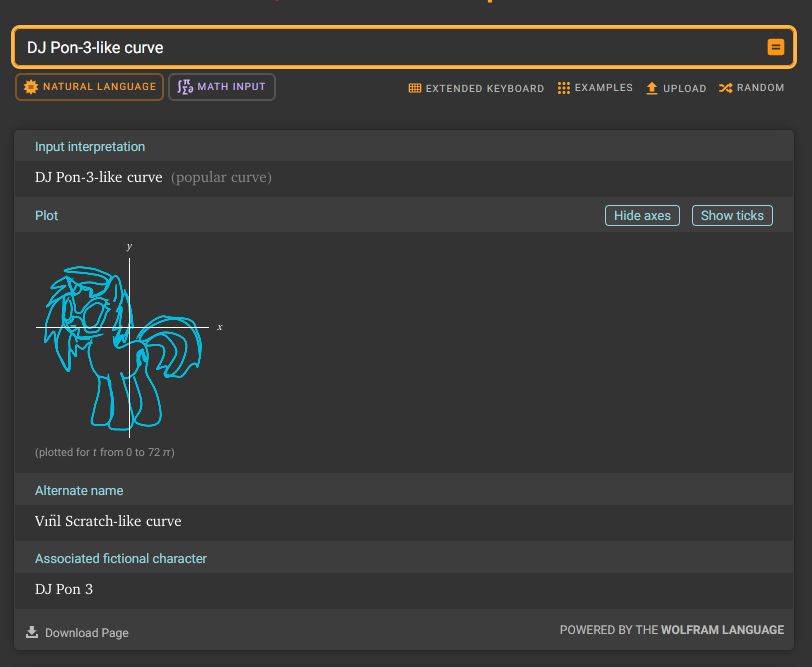Click the 'plotted for t from 0 to 72 π' note
Image resolution: width=812 pixels, height=667 pixels.
tap(105, 452)
